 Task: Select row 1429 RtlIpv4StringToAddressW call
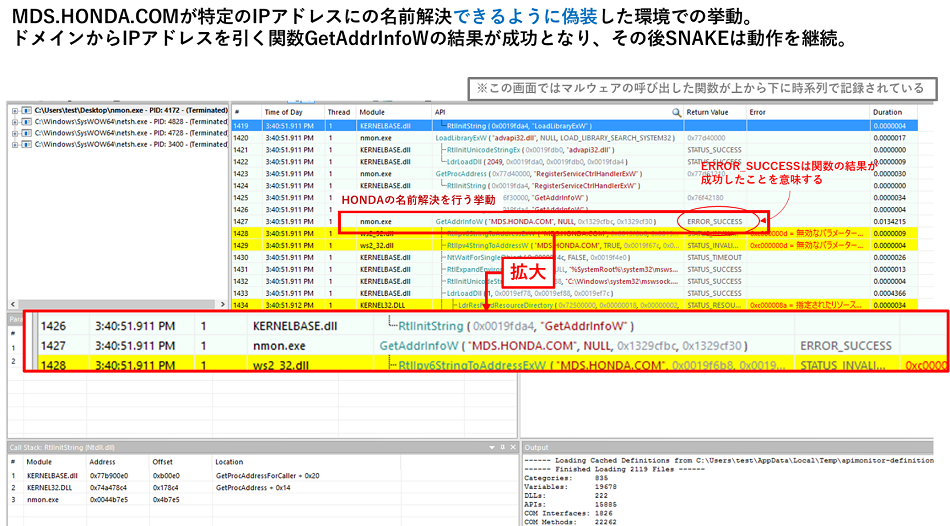coord(574,245)
